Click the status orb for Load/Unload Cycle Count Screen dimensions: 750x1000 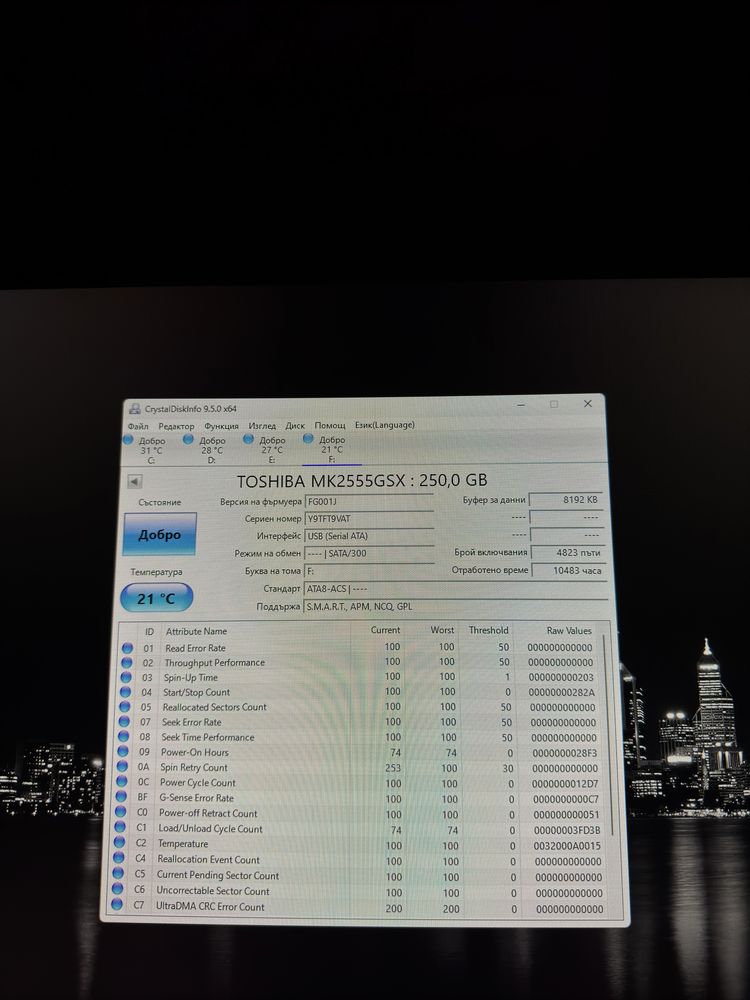pos(120,828)
